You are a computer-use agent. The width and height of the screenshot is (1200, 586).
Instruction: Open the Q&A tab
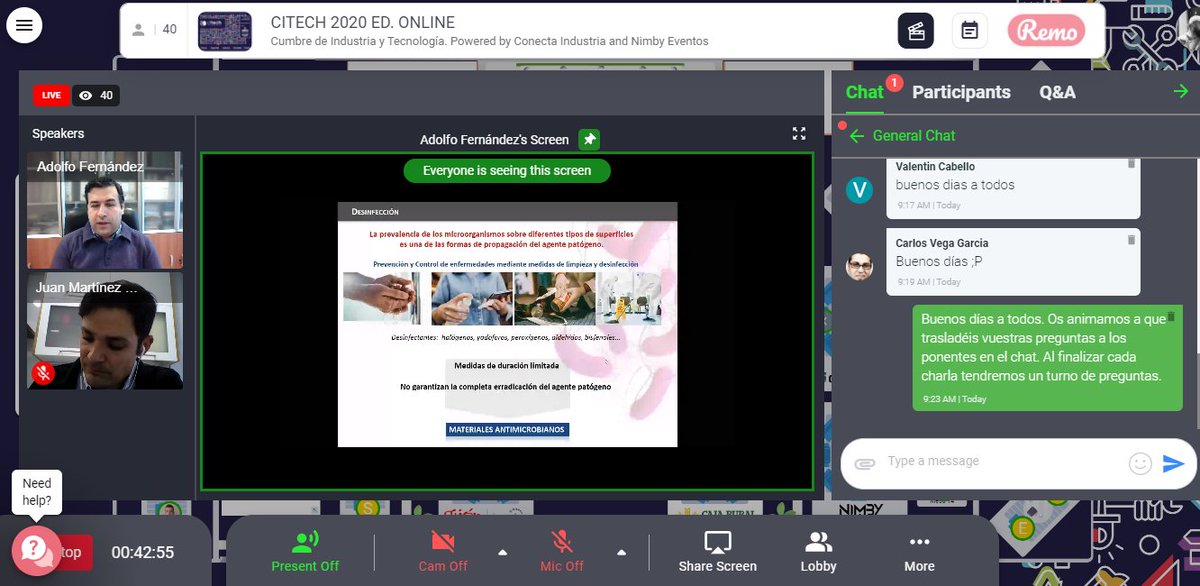coord(1058,91)
